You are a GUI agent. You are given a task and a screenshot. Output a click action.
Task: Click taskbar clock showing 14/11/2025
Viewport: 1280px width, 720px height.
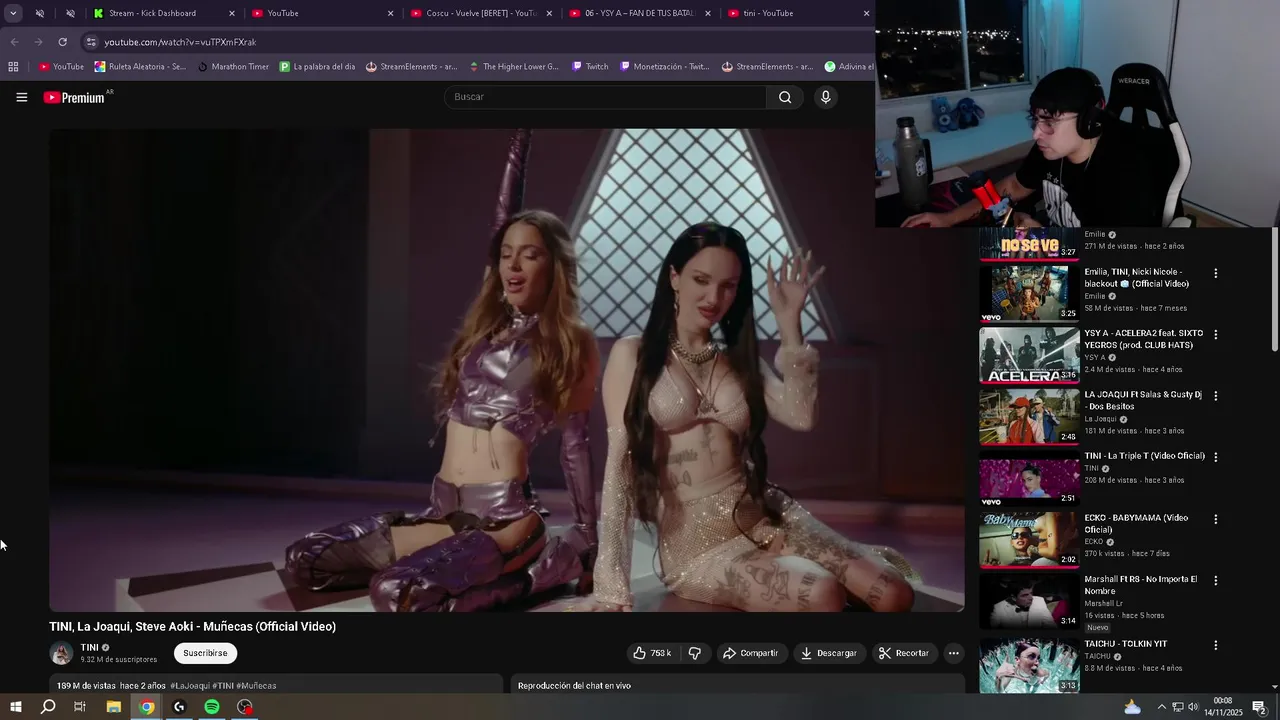tap(1223, 707)
